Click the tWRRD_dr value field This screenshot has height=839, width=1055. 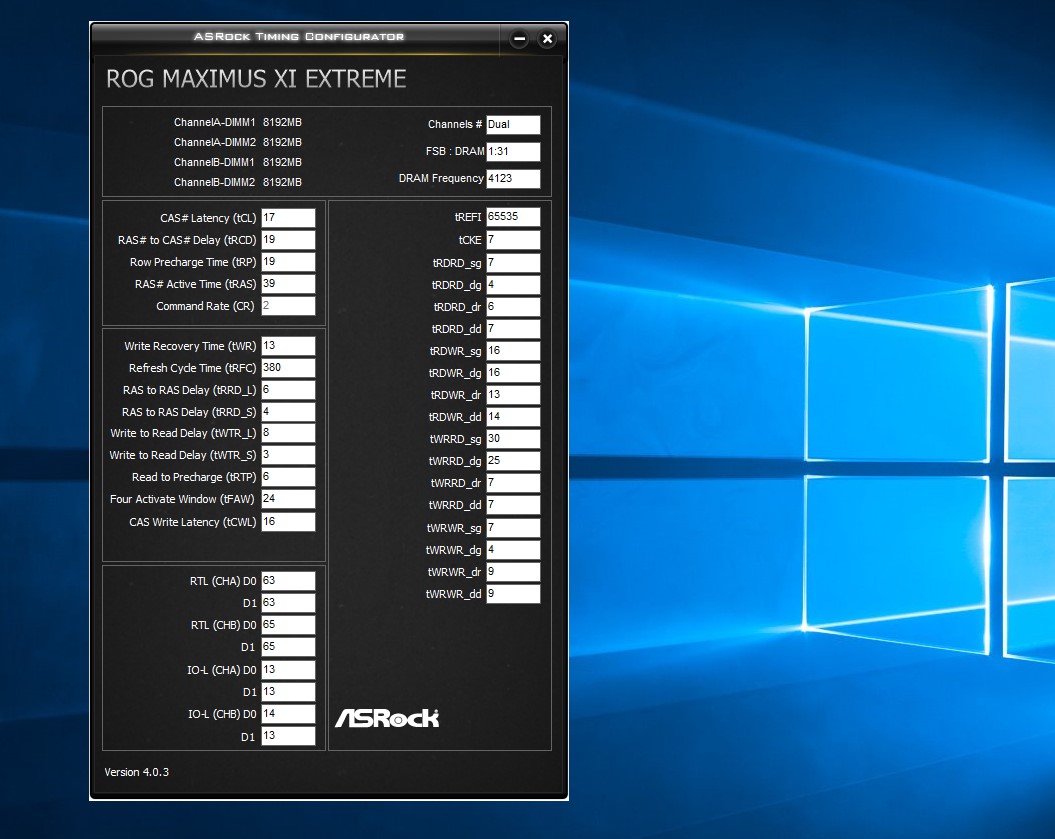tap(513, 482)
